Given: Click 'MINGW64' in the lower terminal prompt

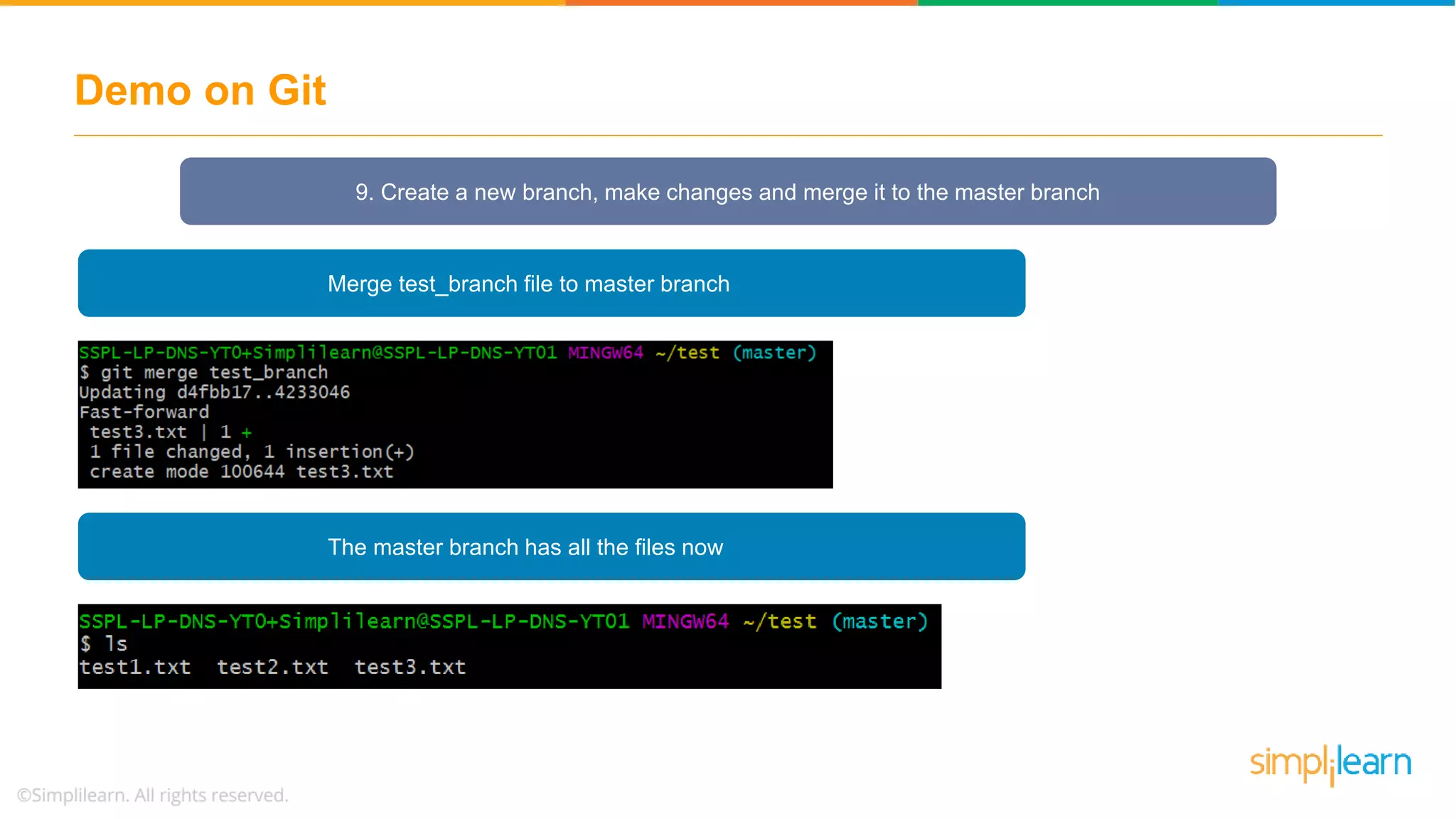Looking at the screenshot, I should (x=685, y=621).
